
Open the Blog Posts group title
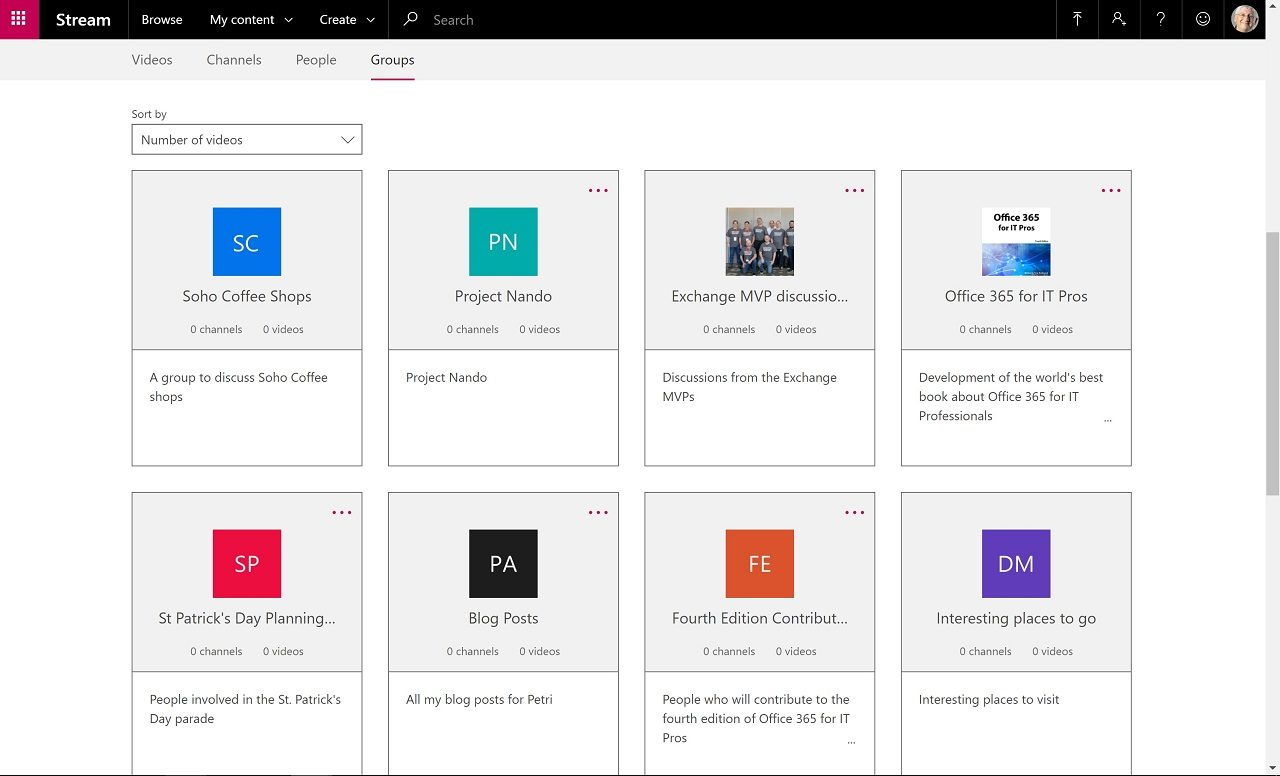tap(503, 618)
